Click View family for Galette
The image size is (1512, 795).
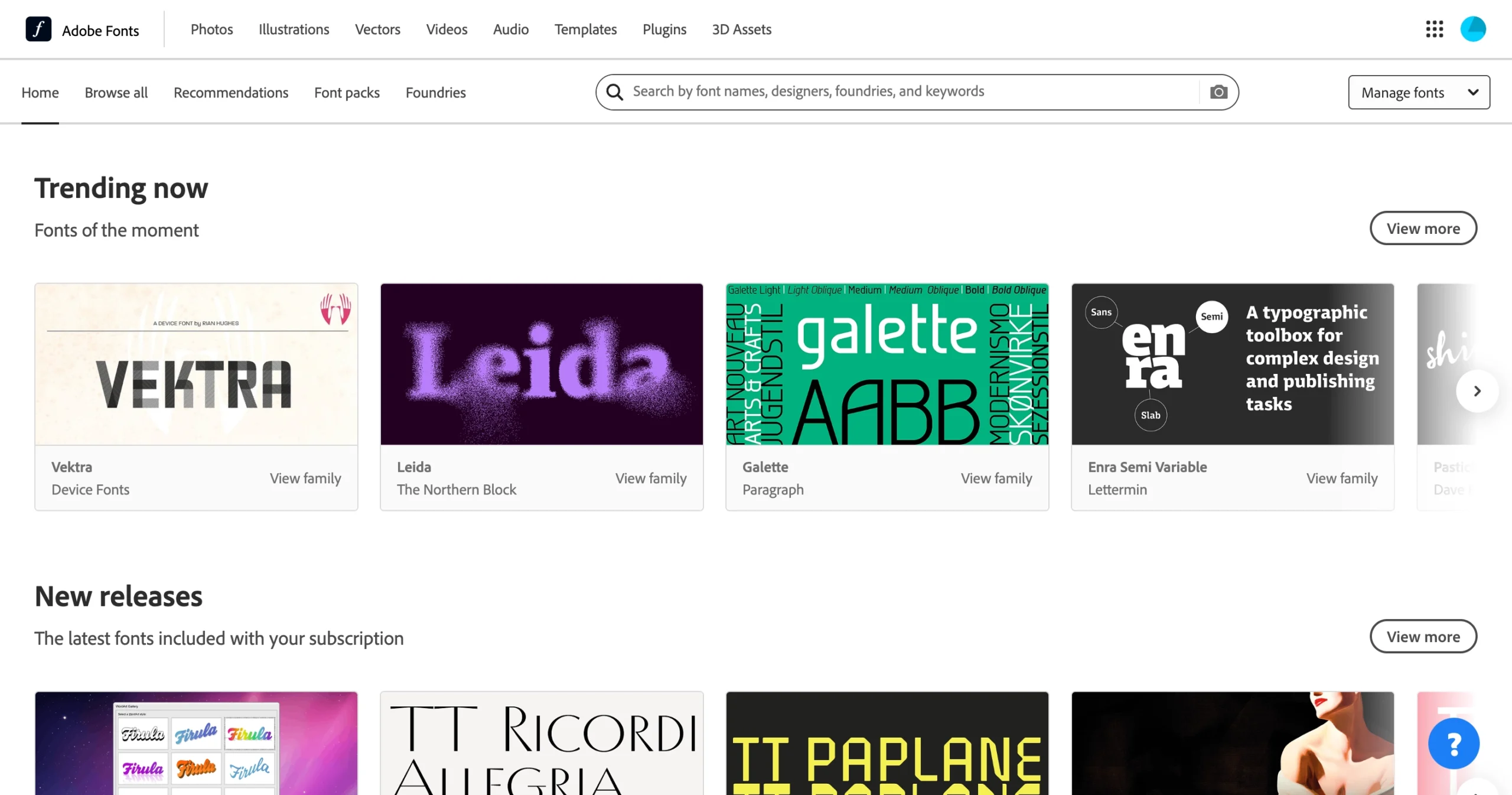pyautogui.click(x=996, y=478)
